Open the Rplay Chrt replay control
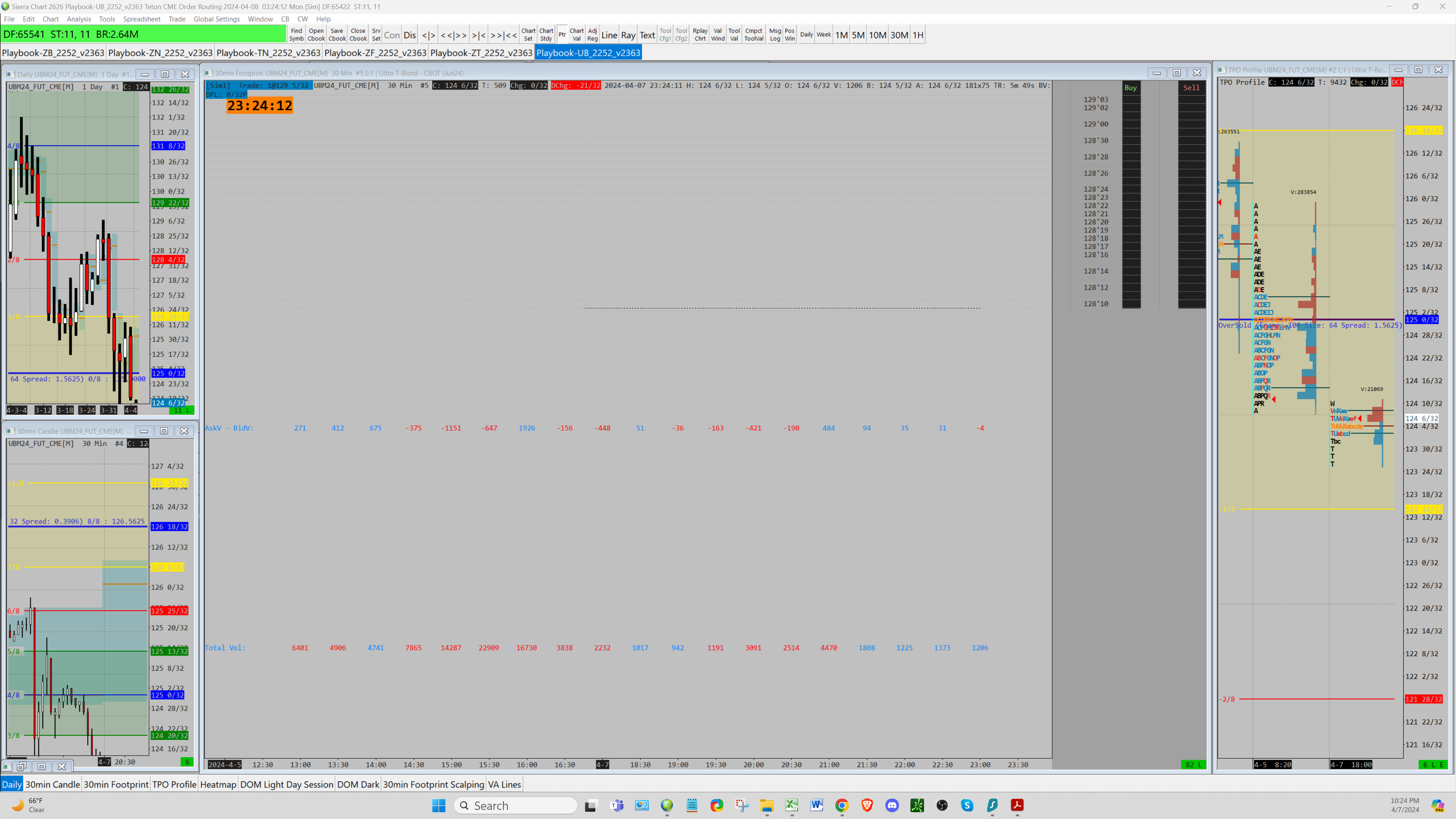 [x=700, y=35]
